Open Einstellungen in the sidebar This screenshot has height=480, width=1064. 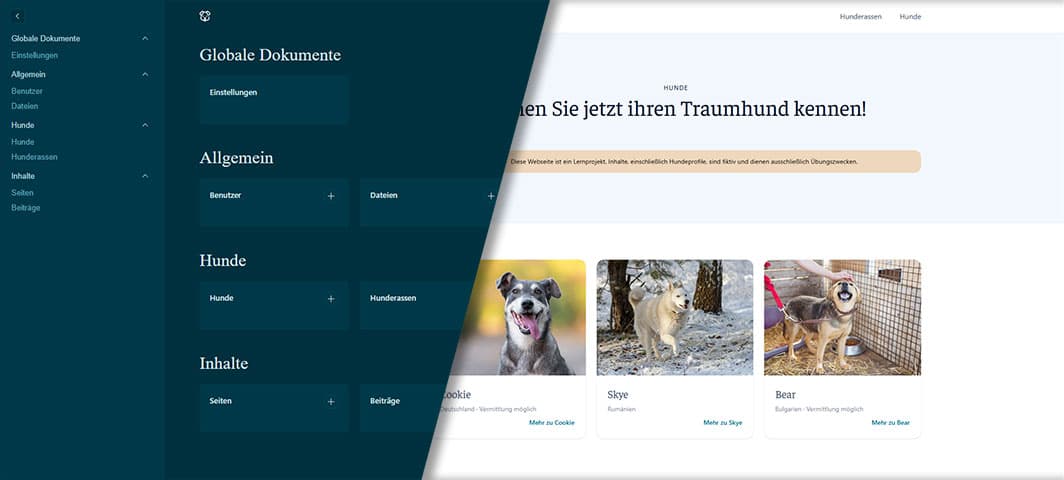(34, 55)
